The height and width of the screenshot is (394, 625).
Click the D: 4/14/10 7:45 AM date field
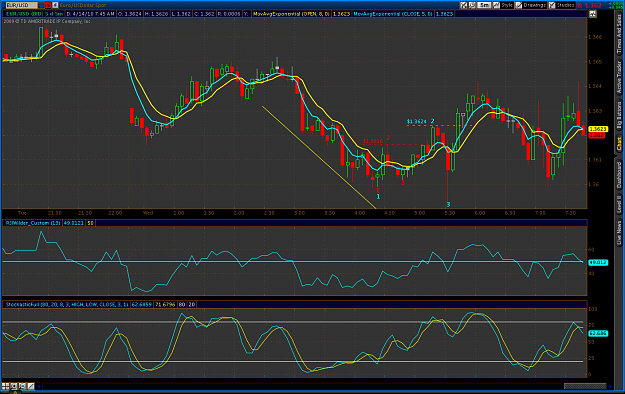coord(90,14)
